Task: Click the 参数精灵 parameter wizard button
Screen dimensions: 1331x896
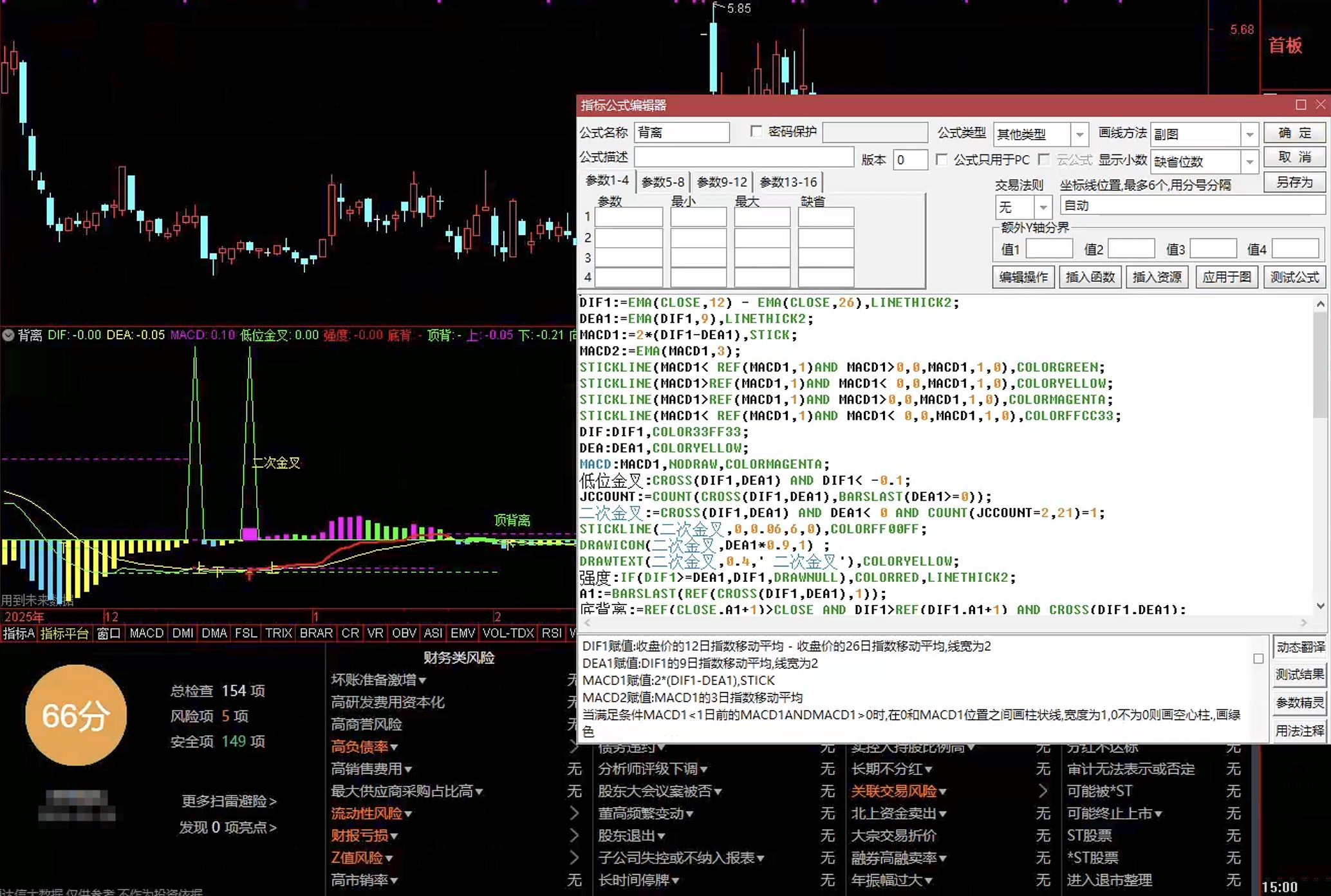Action: click(1300, 702)
